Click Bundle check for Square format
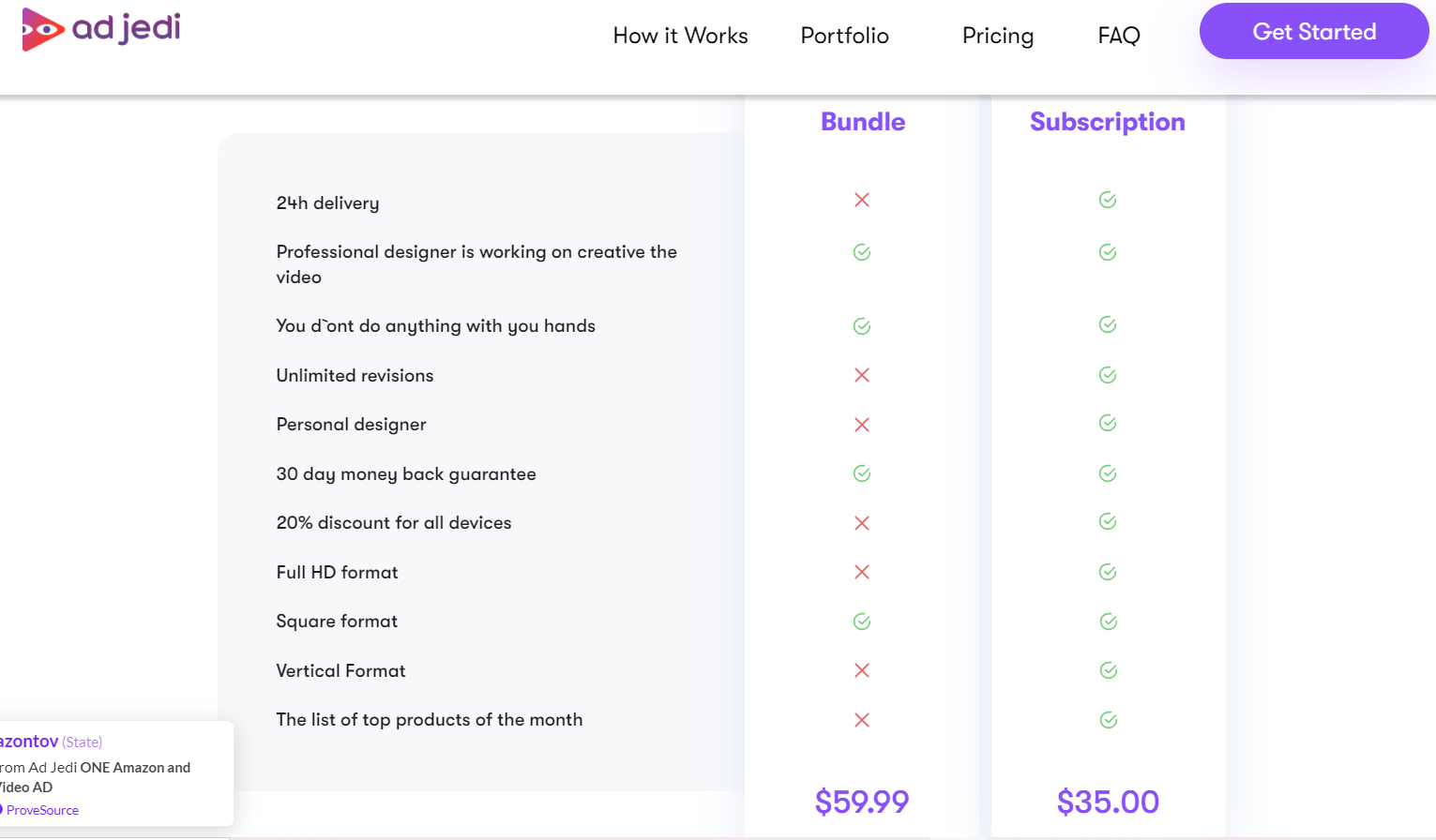The height and width of the screenshot is (840, 1436). pos(862,622)
